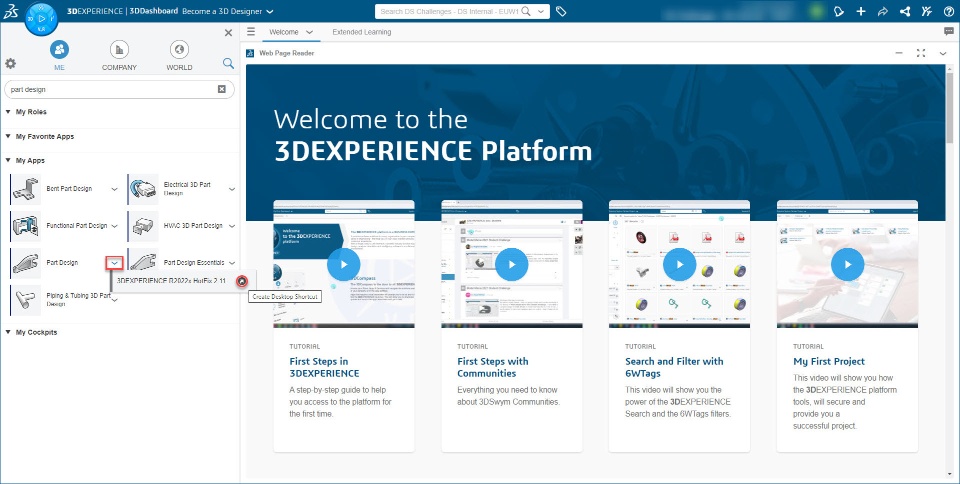Select the ME compass quadrant
This screenshot has height=484, width=960.
tap(59, 50)
